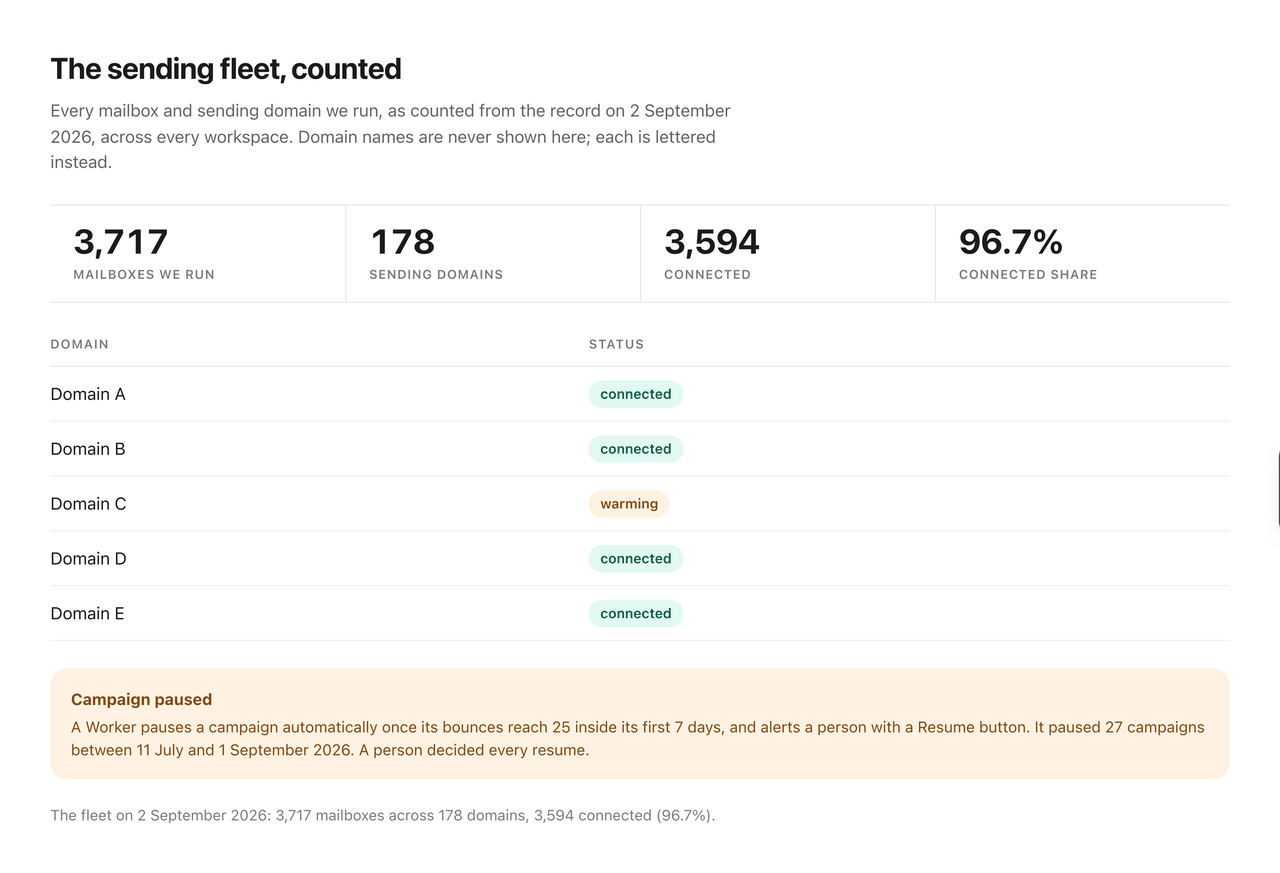Screen dimensions: 1280x873
Task: Click Domain B's connected status badge
Action: click(636, 449)
